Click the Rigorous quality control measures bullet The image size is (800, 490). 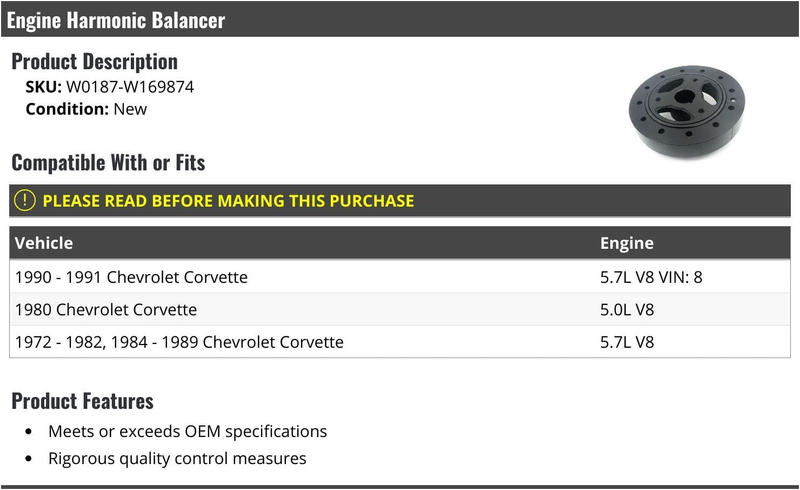177,458
